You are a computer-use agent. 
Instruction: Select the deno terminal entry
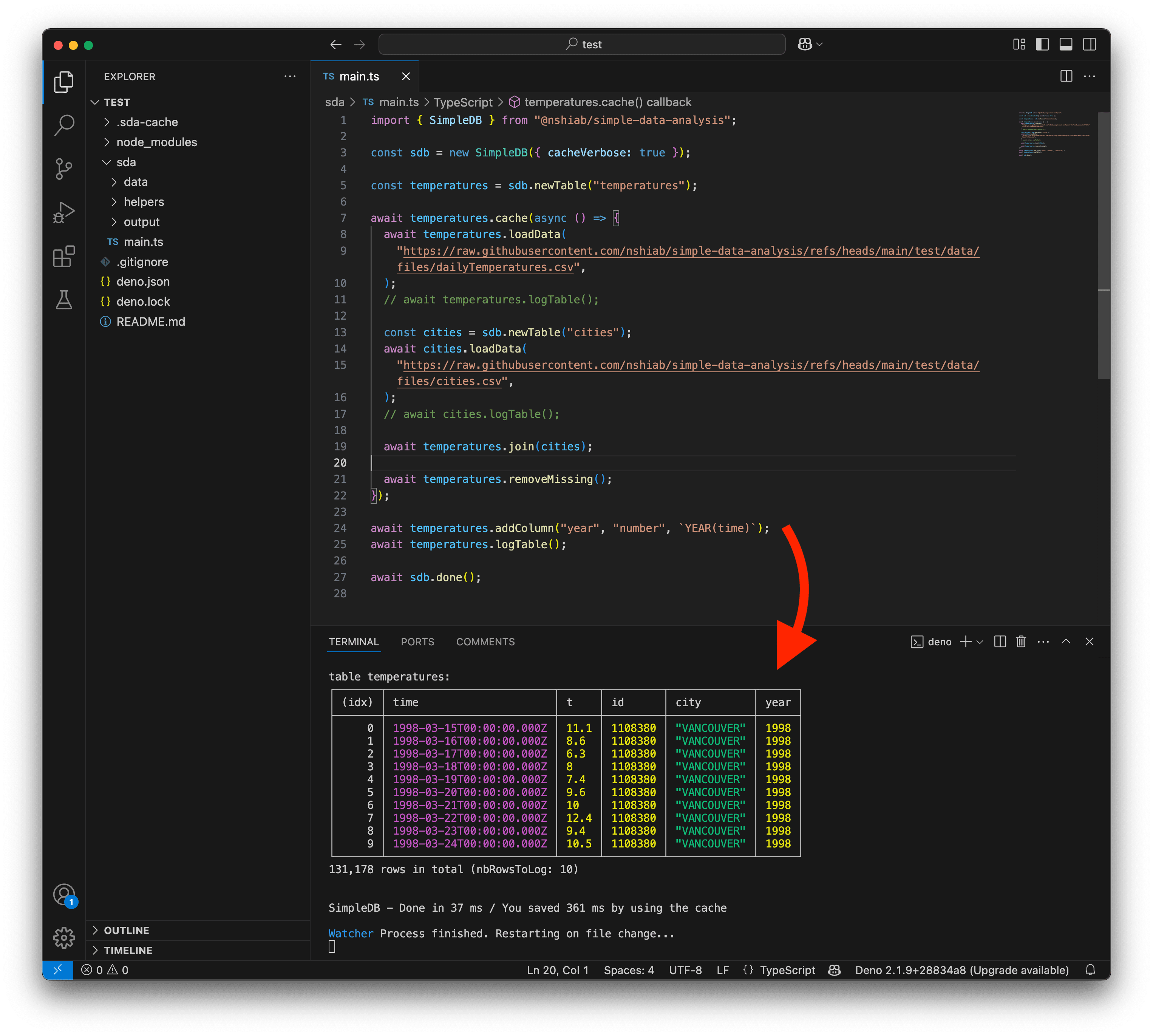[931, 642]
